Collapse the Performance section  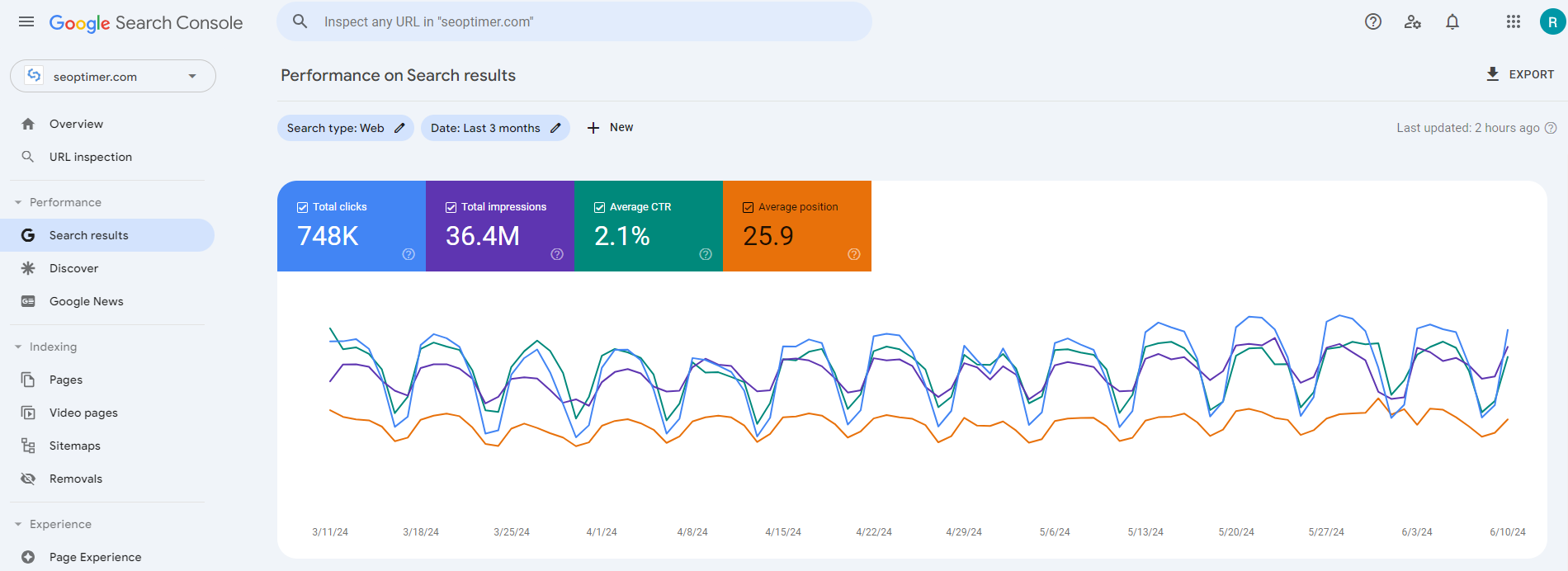click(18, 202)
